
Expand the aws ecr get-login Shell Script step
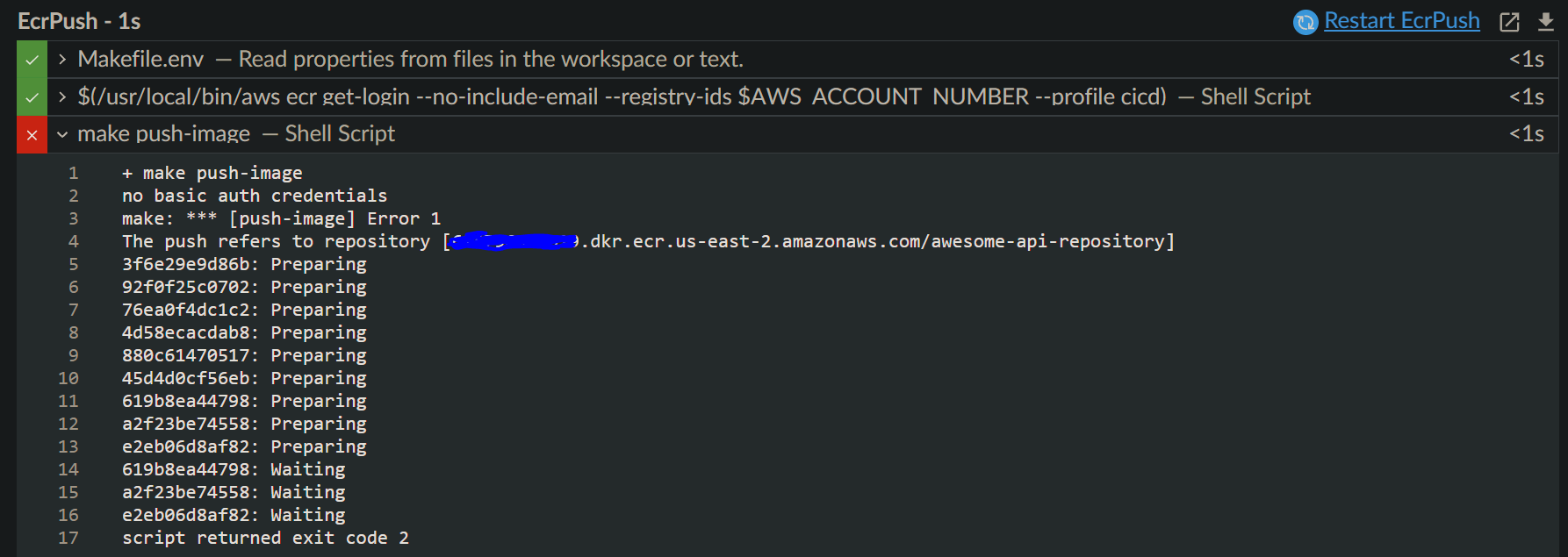(x=61, y=96)
